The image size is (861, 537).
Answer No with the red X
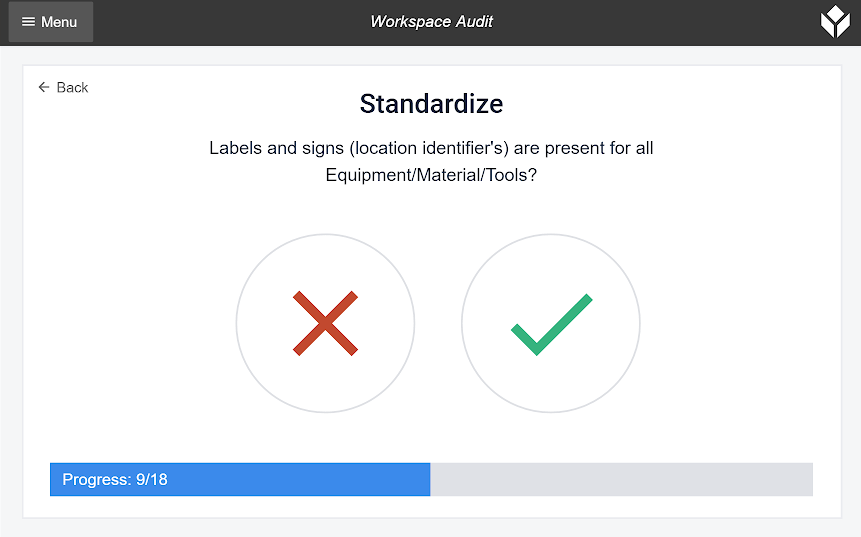click(x=325, y=323)
